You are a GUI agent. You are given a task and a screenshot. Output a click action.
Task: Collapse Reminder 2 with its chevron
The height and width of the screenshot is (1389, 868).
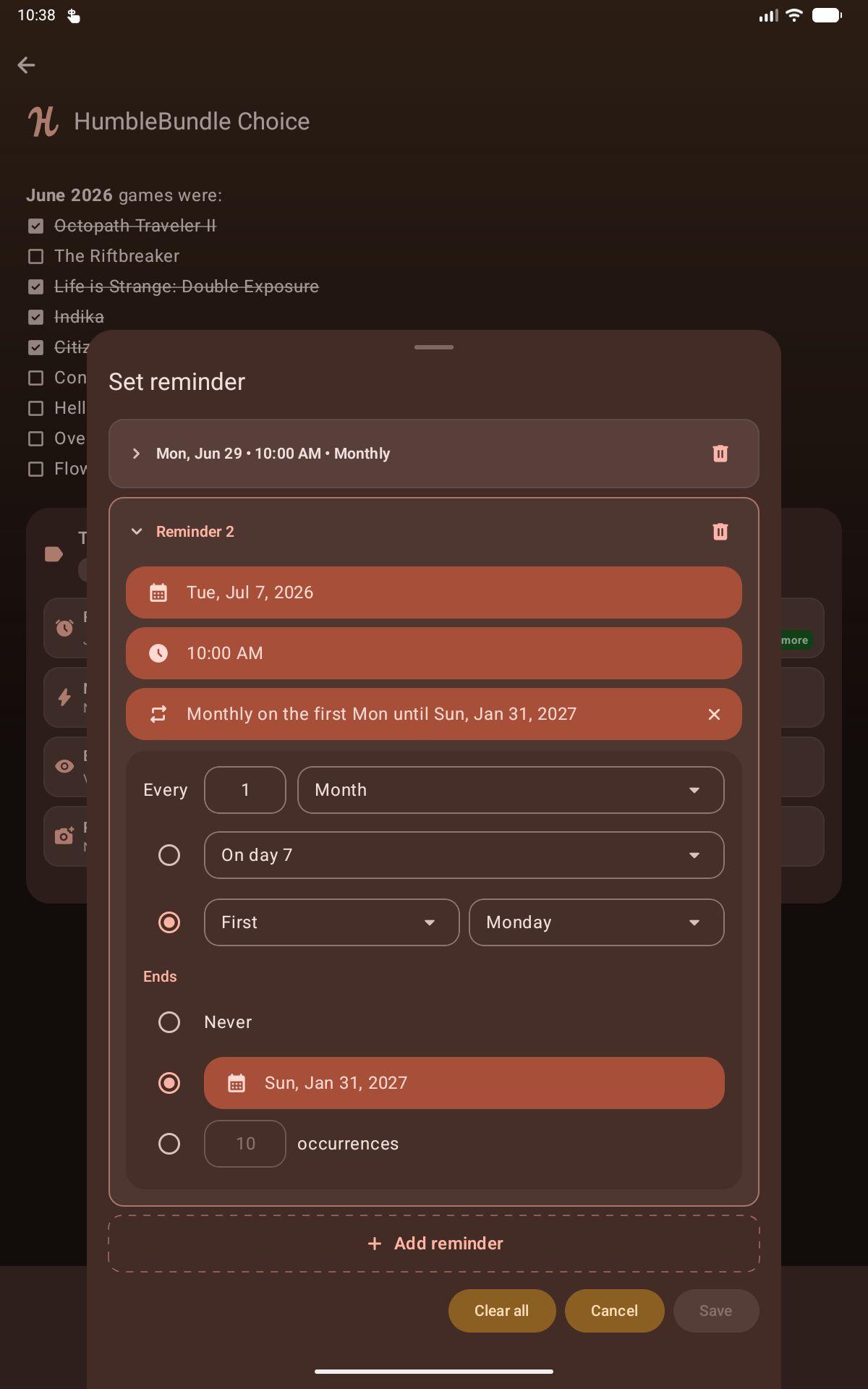(x=136, y=532)
